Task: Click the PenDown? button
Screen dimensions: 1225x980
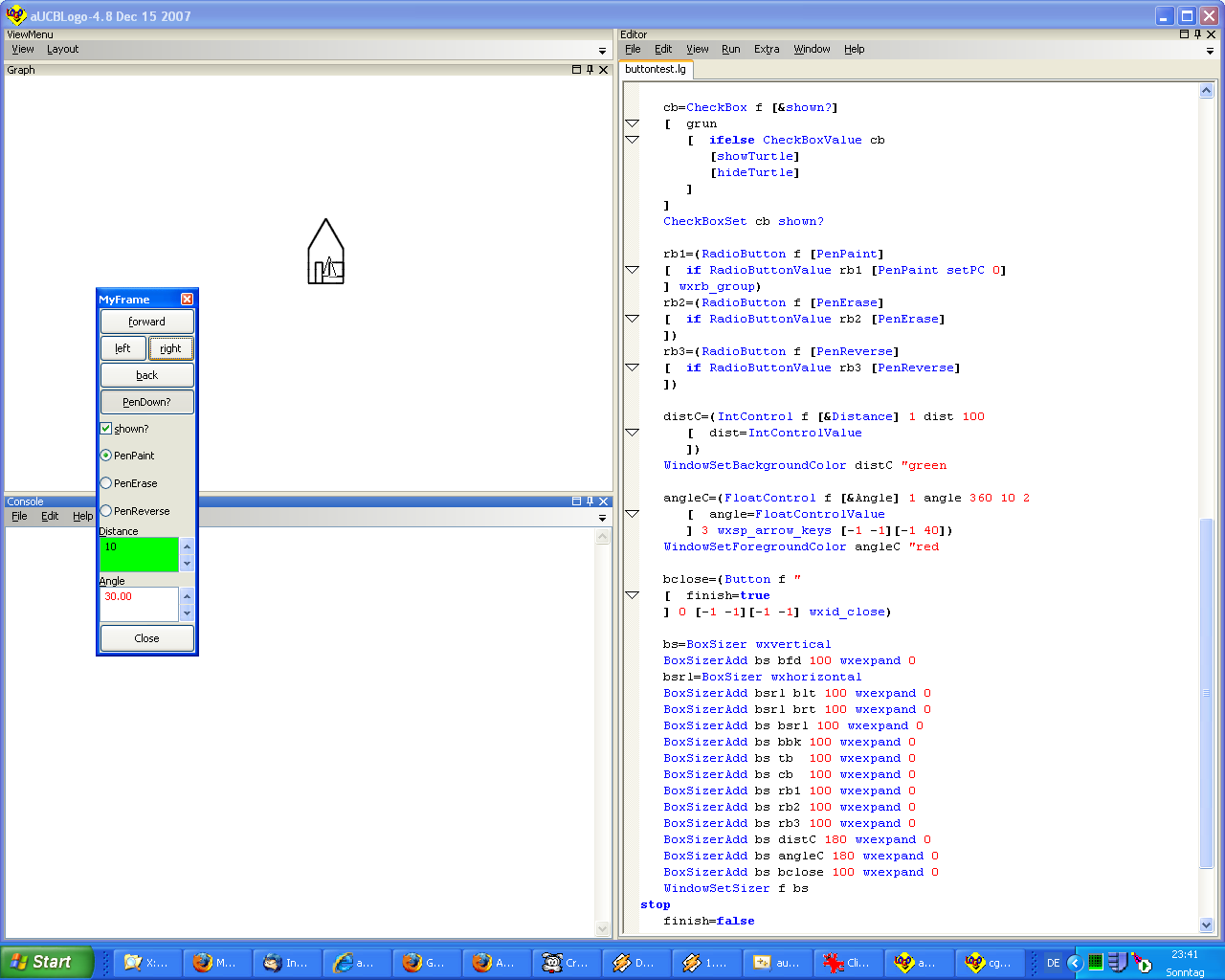Action: pos(147,402)
